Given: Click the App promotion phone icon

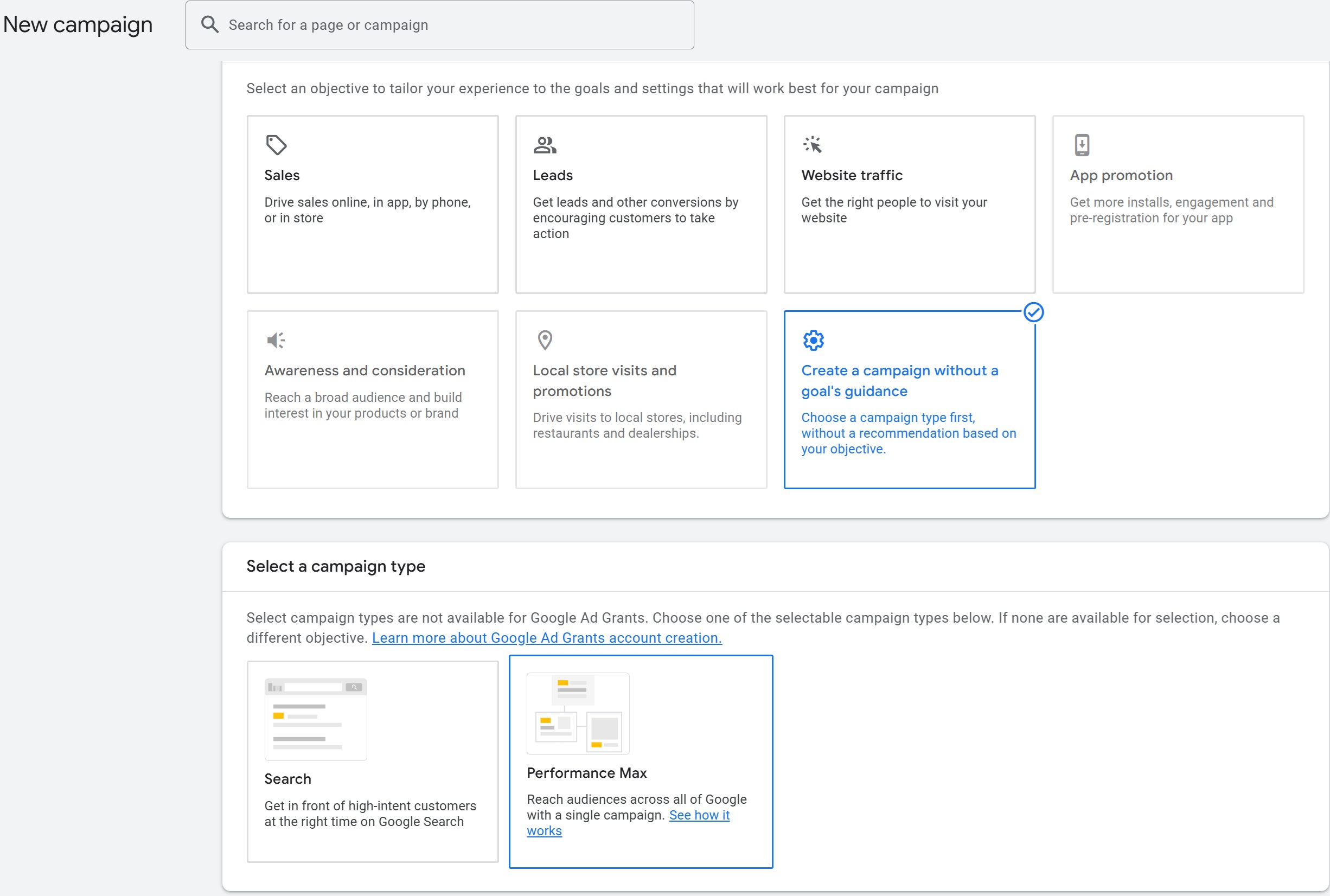Looking at the screenshot, I should (x=1082, y=145).
